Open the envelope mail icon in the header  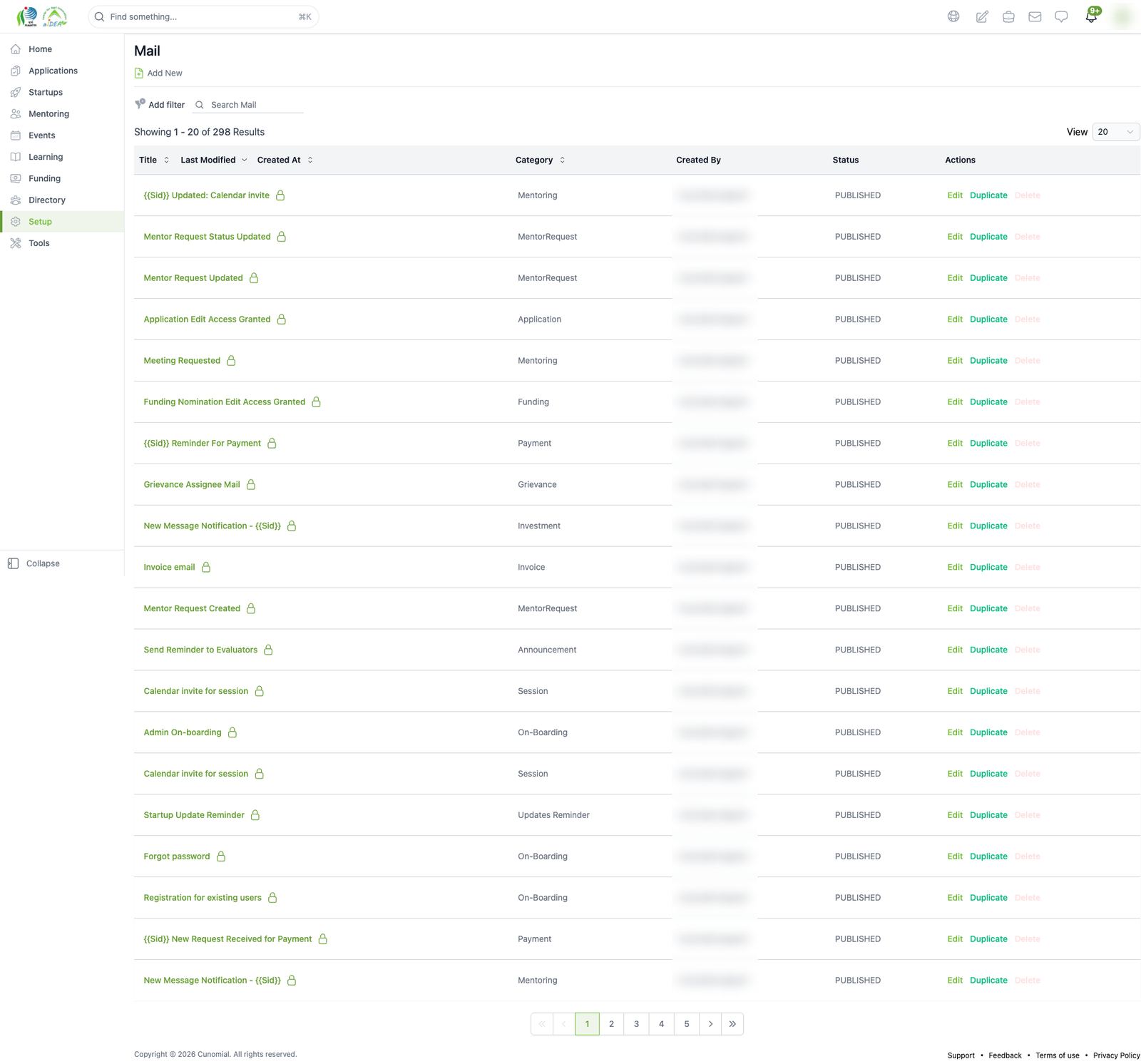click(1035, 16)
